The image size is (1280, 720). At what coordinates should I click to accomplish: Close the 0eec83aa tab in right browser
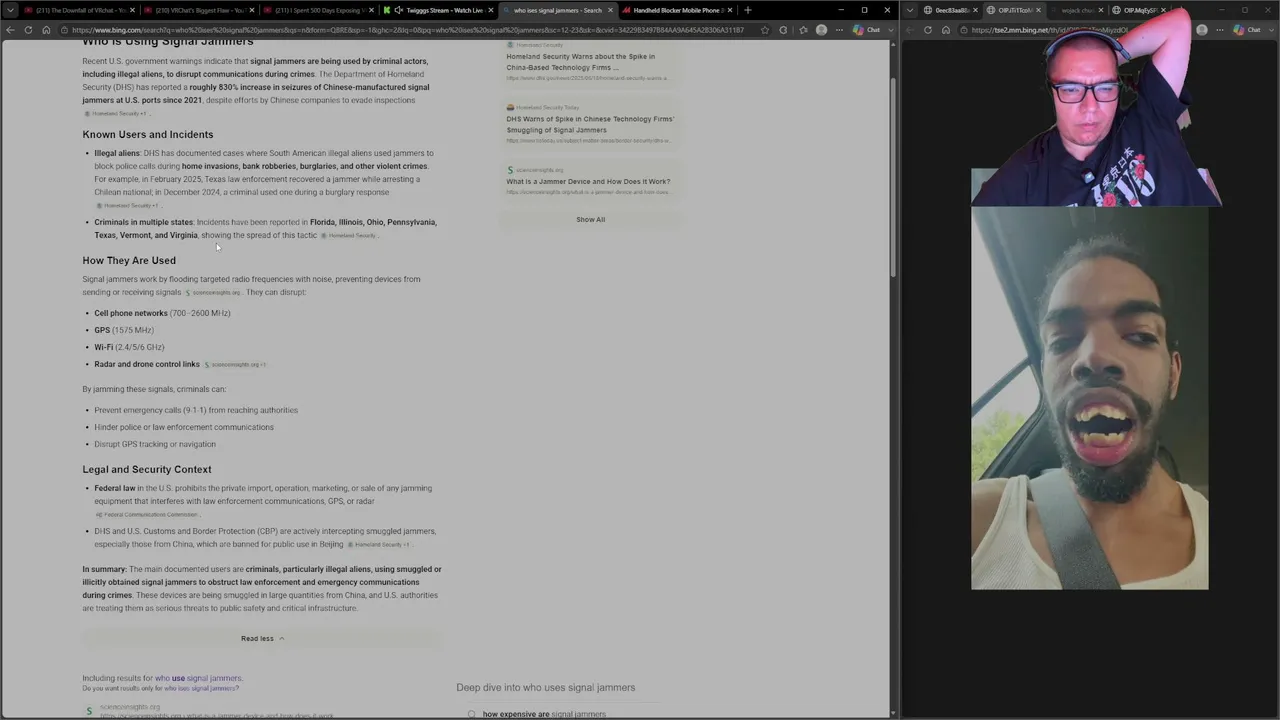[975, 10]
